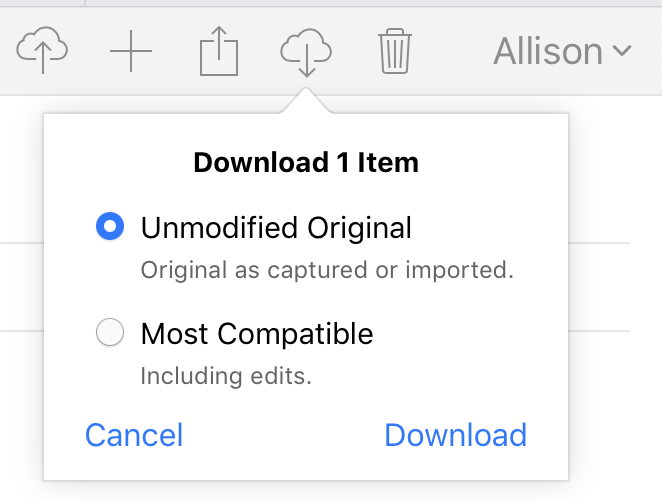Open the share icon in toolbar
Screen dimensions: 662x500
(x=219, y=50)
